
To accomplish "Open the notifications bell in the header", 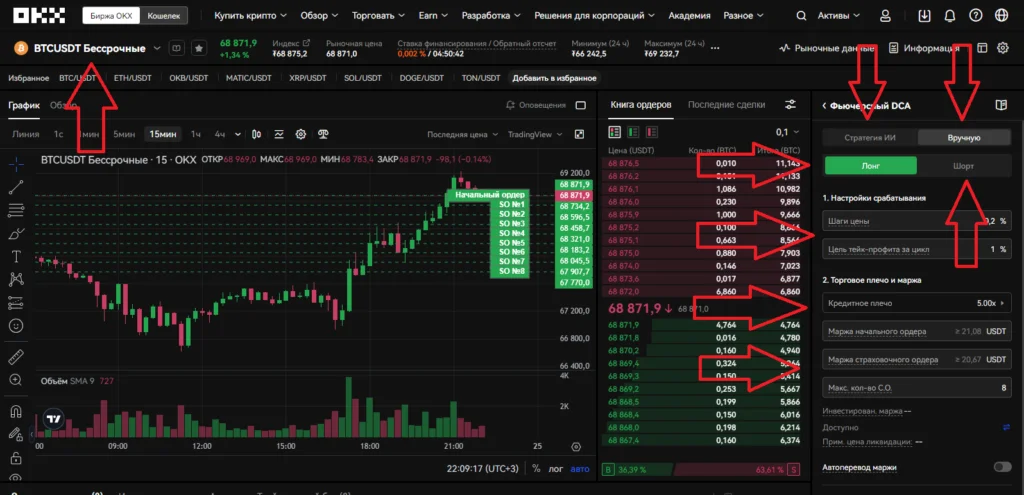I will 949,15.
